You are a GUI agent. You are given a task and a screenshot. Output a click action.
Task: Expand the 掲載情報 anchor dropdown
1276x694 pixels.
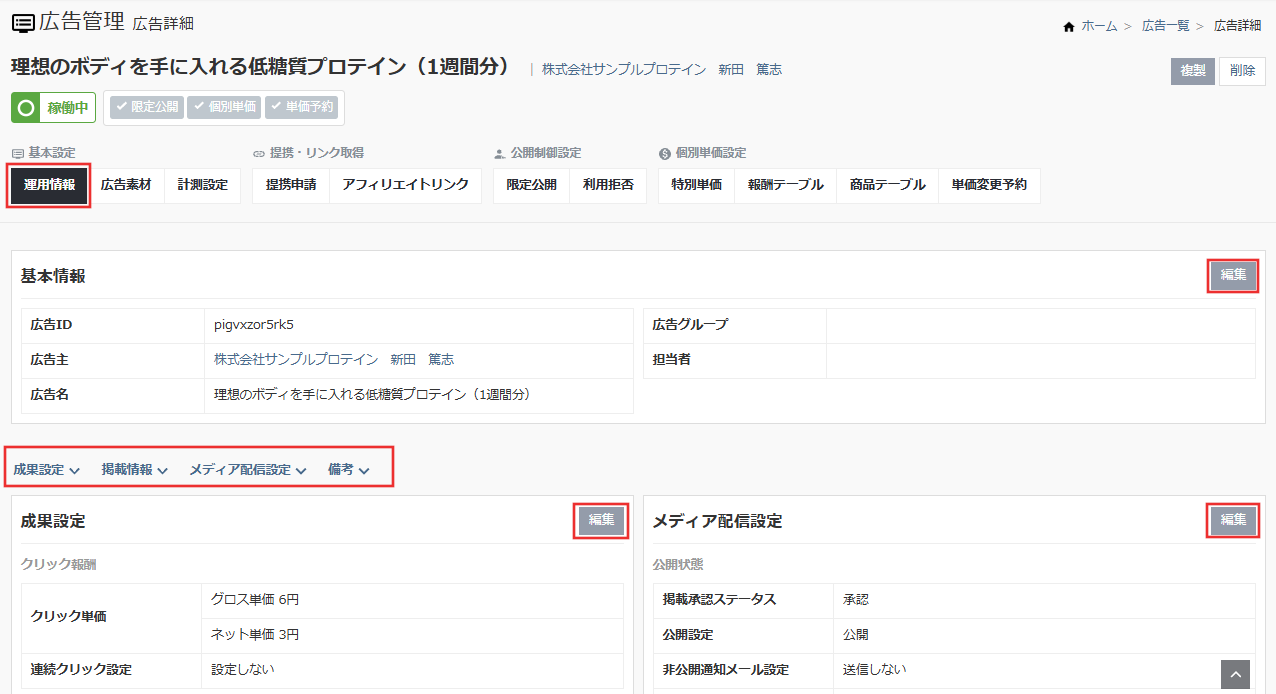[135, 469]
